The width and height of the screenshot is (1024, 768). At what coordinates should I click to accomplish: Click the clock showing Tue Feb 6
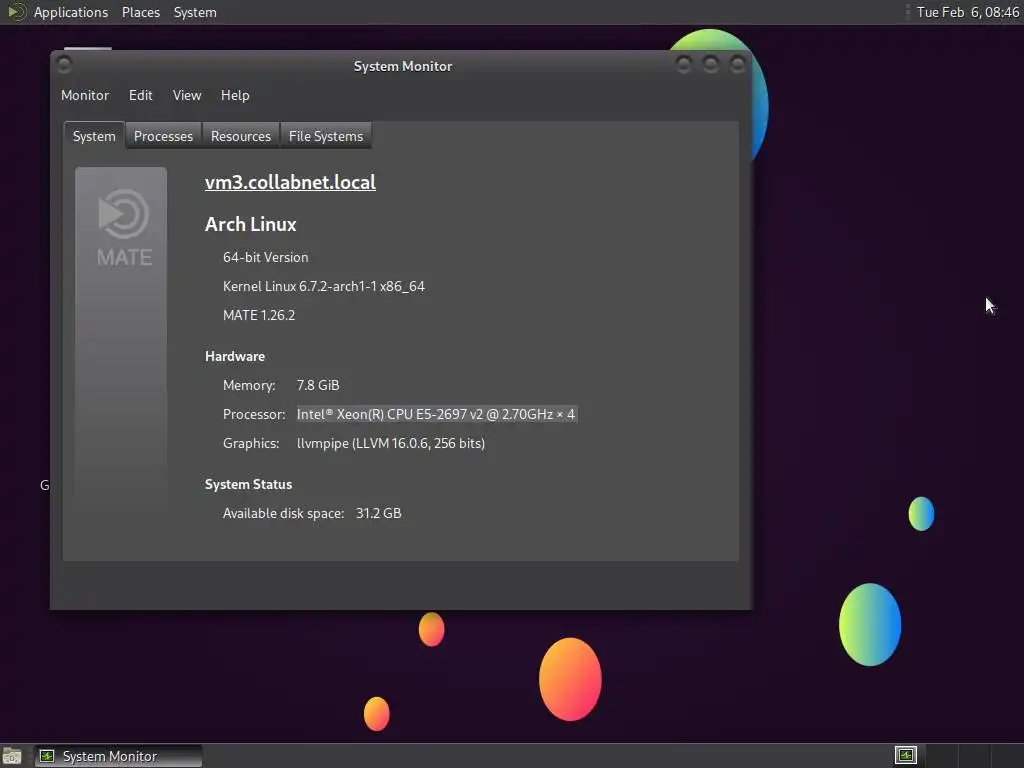967,12
